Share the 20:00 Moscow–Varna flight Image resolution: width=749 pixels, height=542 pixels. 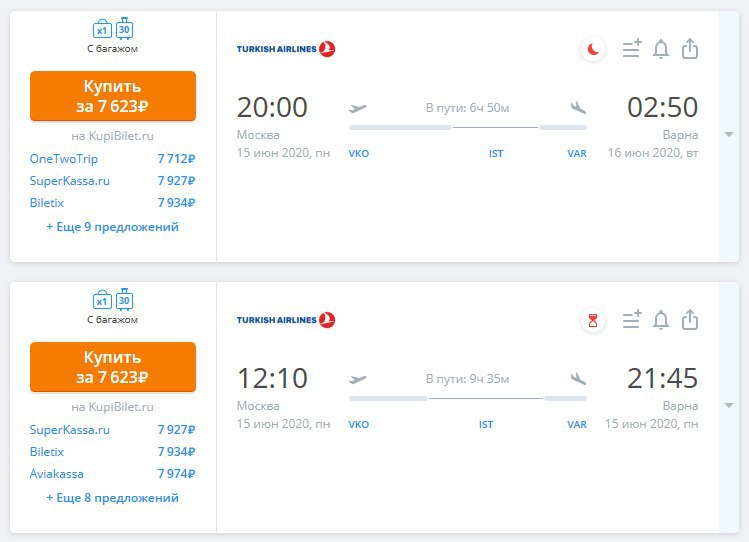coord(690,49)
